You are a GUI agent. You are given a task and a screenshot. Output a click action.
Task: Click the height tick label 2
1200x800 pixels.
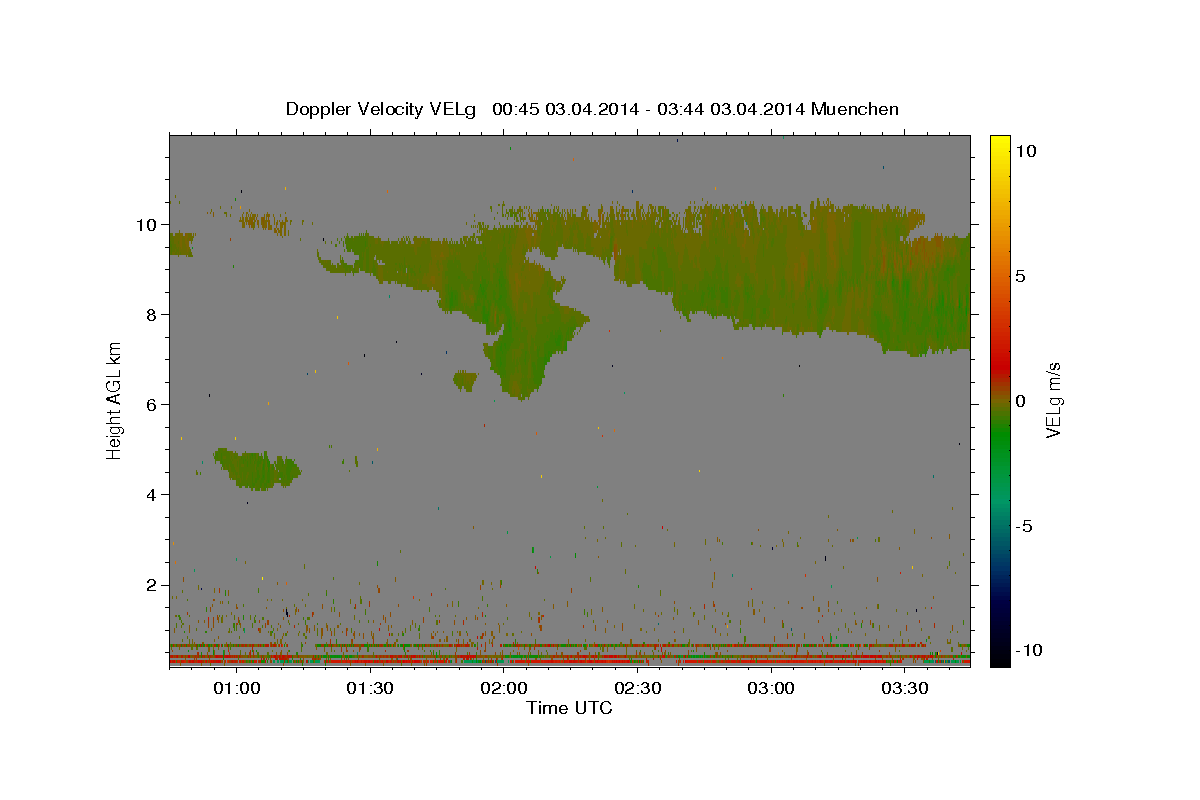tap(153, 585)
